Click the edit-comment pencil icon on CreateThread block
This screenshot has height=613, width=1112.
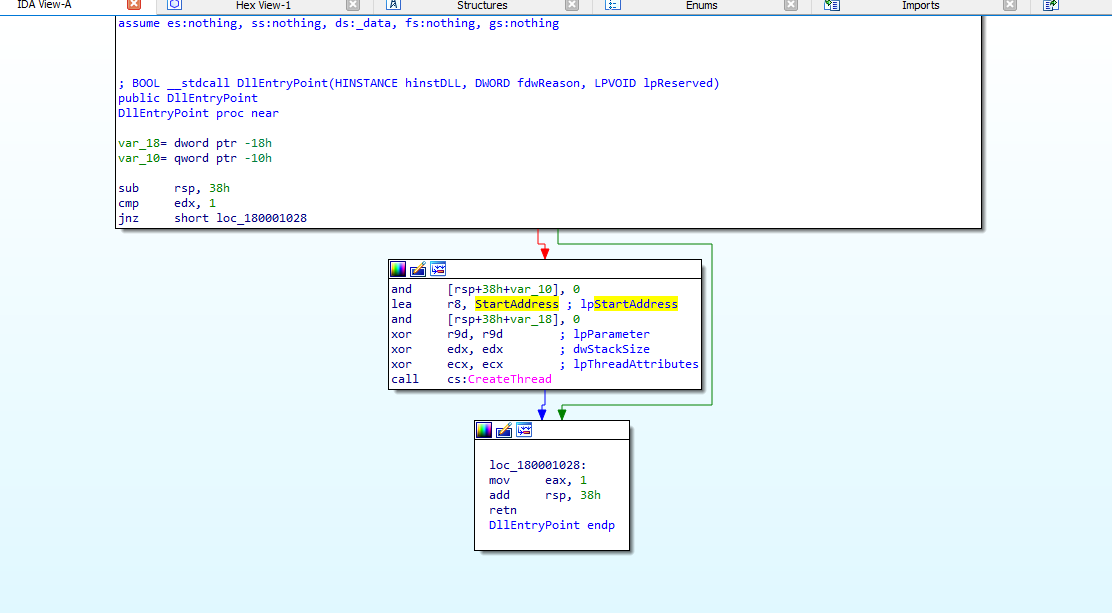point(418,269)
